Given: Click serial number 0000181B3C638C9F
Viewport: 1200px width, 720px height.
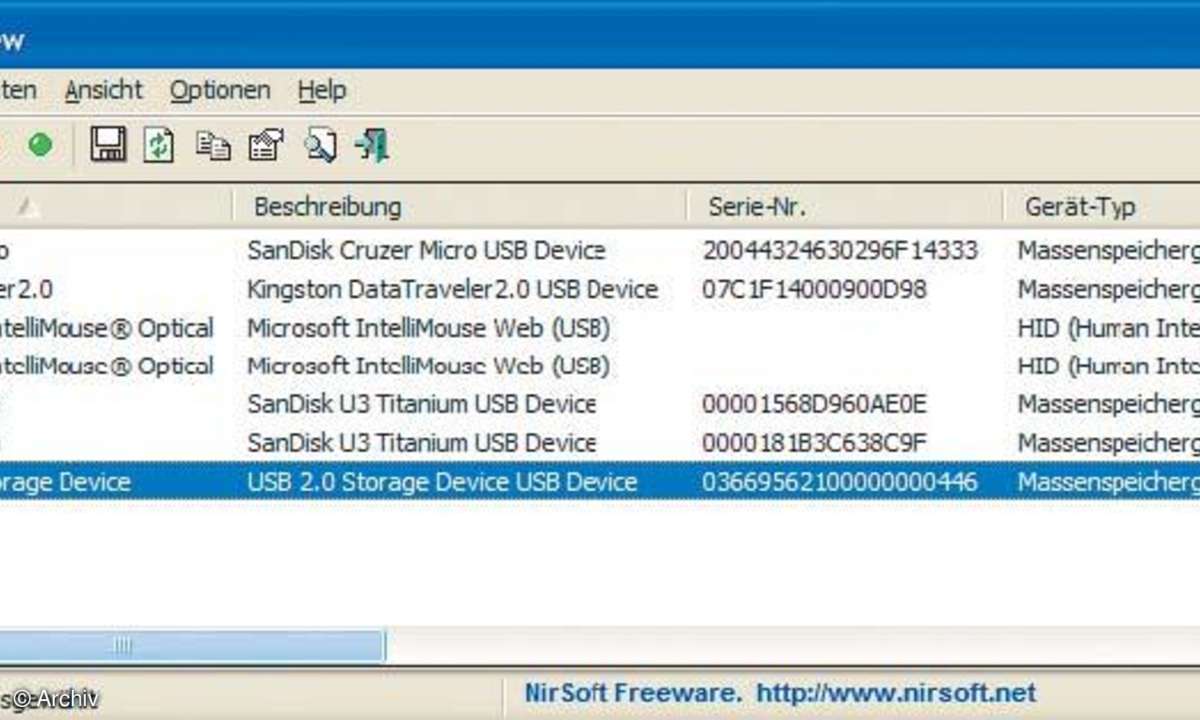Looking at the screenshot, I should [814, 442].
